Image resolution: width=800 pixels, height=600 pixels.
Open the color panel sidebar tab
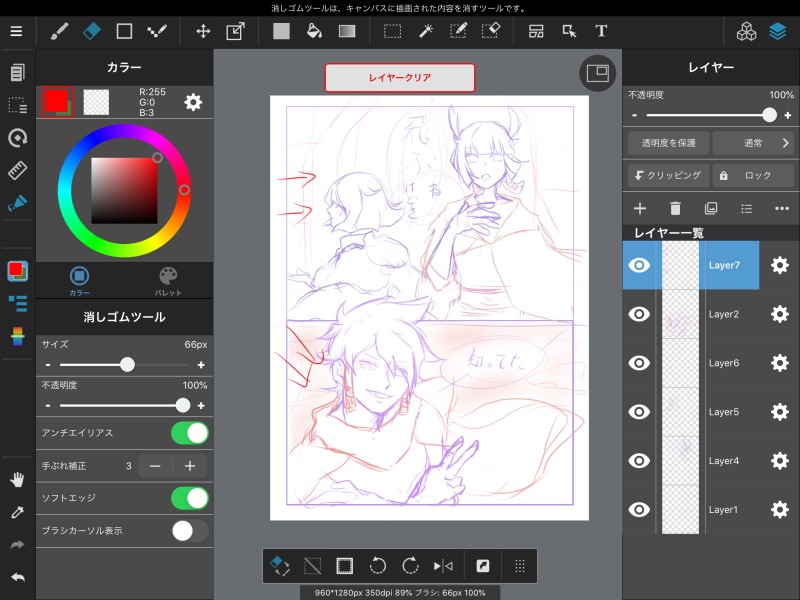click(x=17, y=271)
